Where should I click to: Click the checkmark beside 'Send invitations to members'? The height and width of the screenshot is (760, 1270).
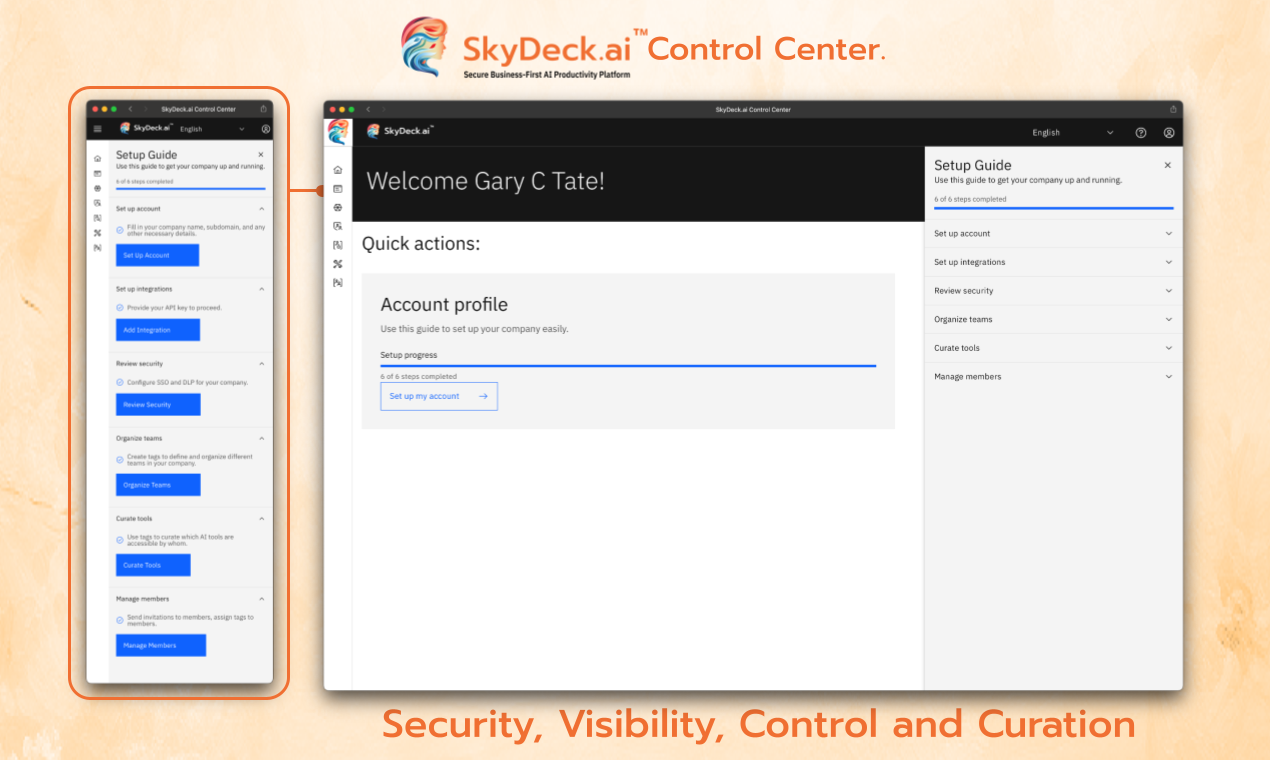click(x=120, y=620)
